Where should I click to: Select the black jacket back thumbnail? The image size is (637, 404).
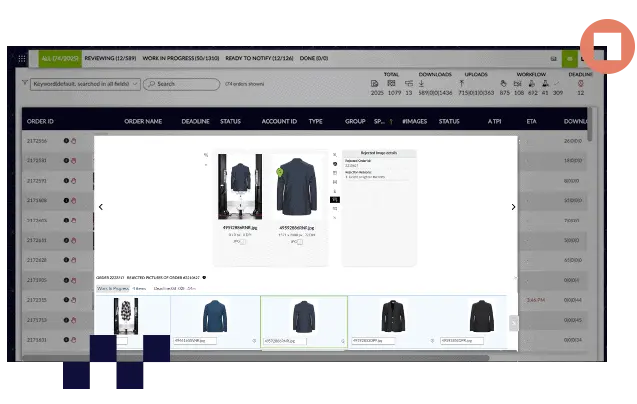[481, 316]
